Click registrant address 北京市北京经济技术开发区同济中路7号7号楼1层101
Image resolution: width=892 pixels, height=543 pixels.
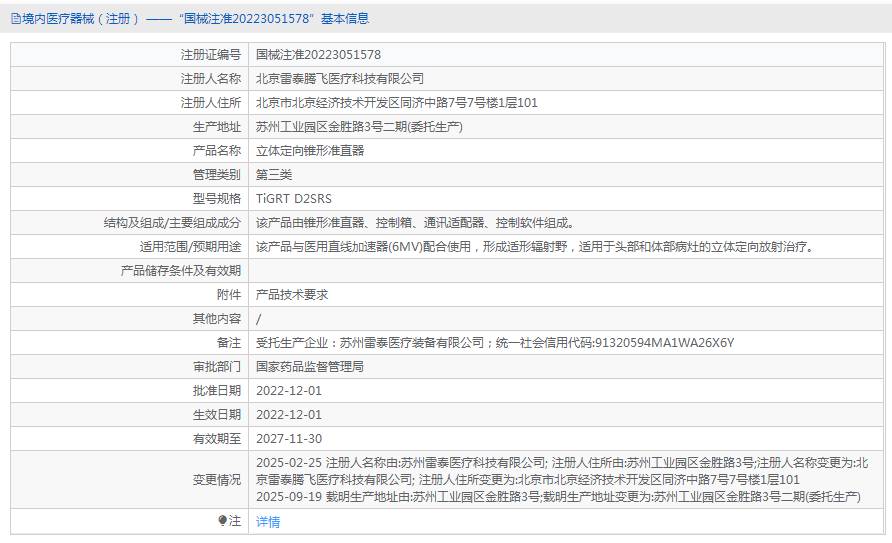coord(397,102)
